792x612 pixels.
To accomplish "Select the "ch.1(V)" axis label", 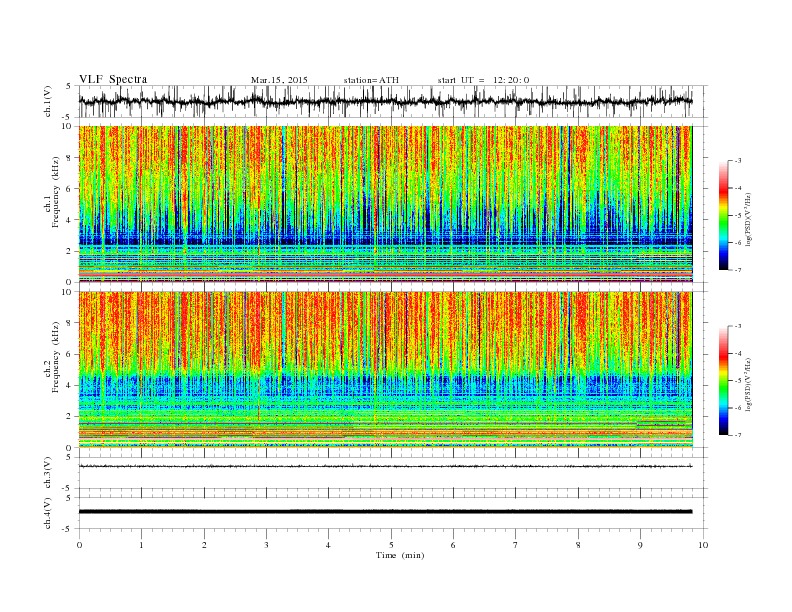I will click(x=48, y=101).
